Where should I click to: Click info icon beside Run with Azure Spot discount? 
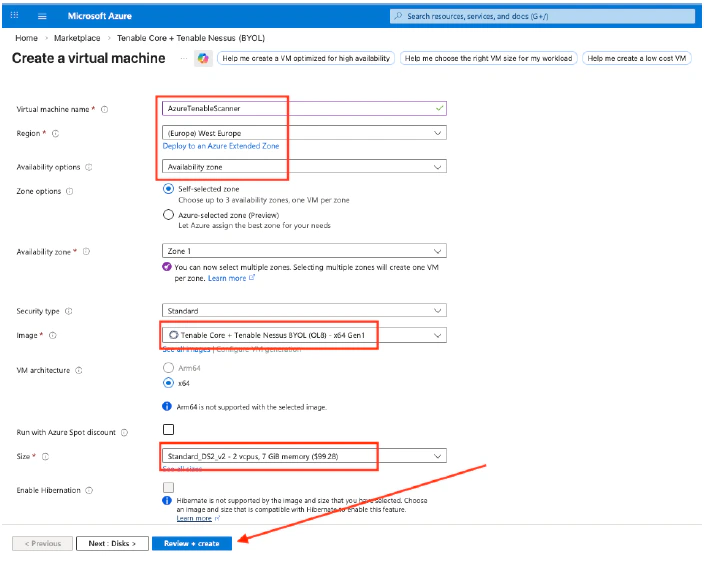[x=124, y=432]
